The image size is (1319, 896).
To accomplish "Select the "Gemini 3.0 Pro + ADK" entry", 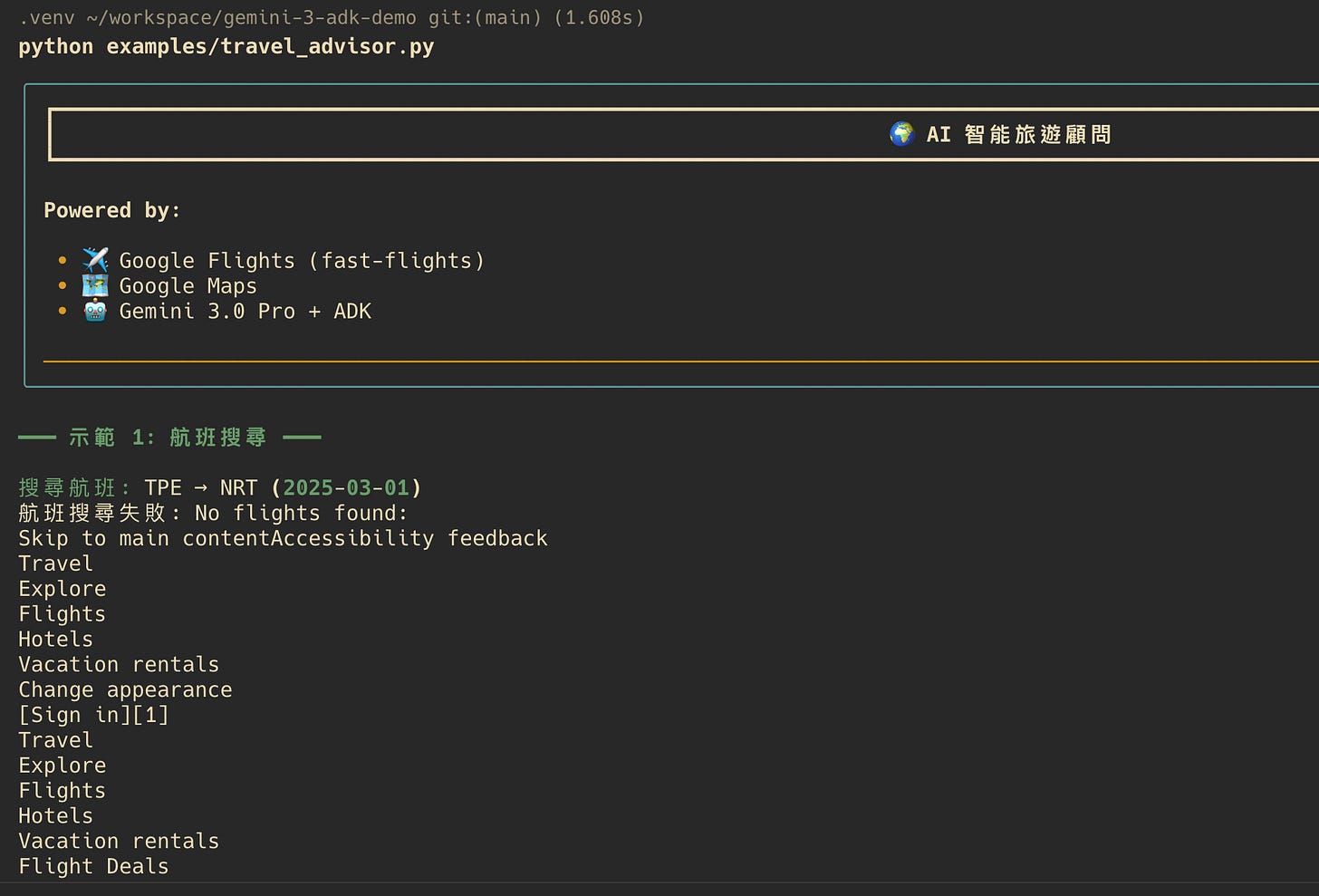I will click(246, 312).
